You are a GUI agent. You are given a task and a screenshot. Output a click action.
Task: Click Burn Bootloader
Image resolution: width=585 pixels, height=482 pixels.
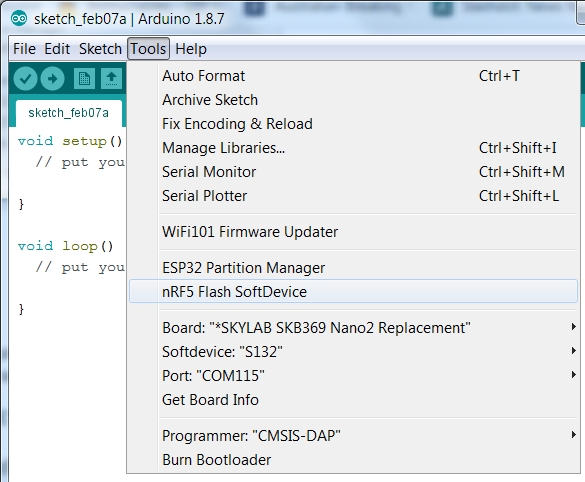353,460
